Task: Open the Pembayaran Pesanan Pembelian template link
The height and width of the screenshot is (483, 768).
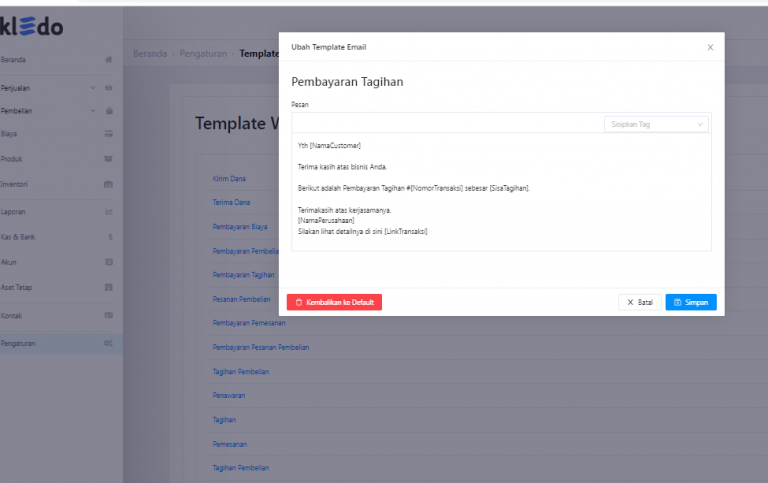Action: click(261, 347)
